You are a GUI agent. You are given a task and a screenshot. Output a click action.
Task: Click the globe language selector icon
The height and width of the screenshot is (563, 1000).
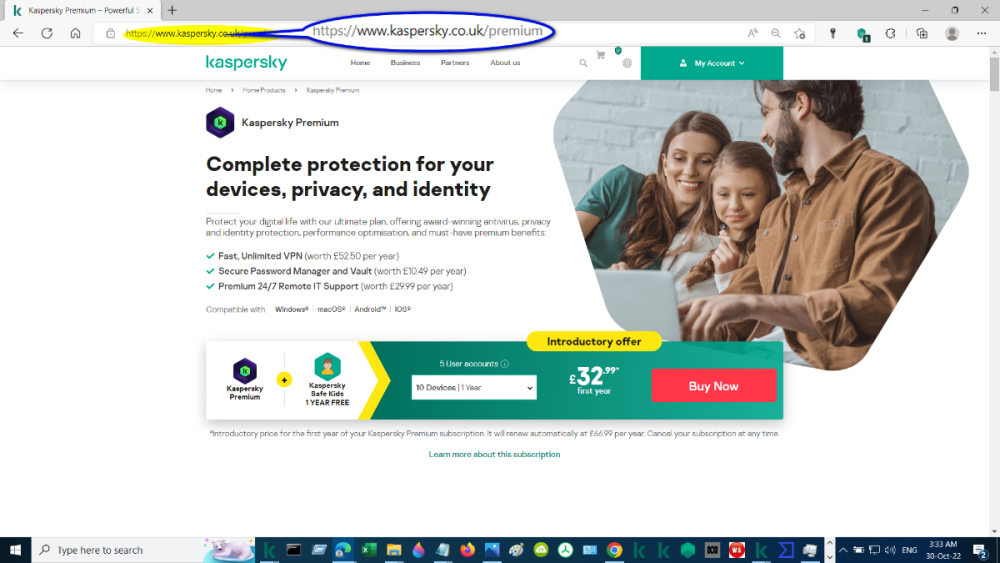627,63
